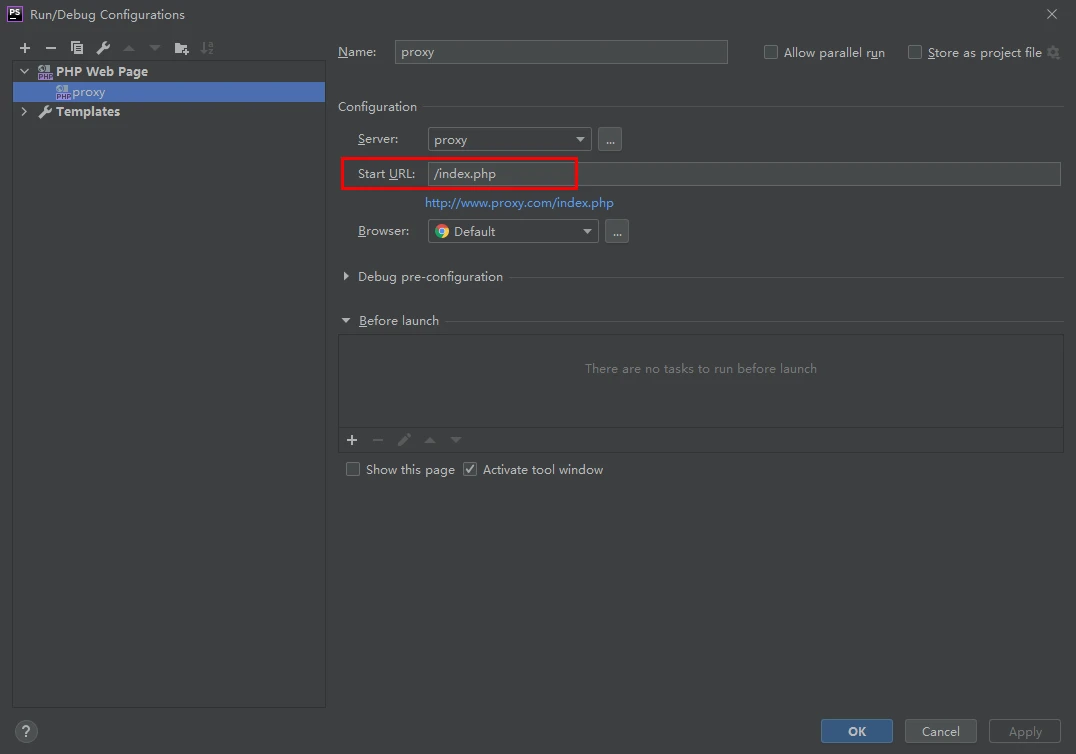Click the Sort configurations icon
The image size is (1076, 754).
pyautogui.click(x=207, y=48)
